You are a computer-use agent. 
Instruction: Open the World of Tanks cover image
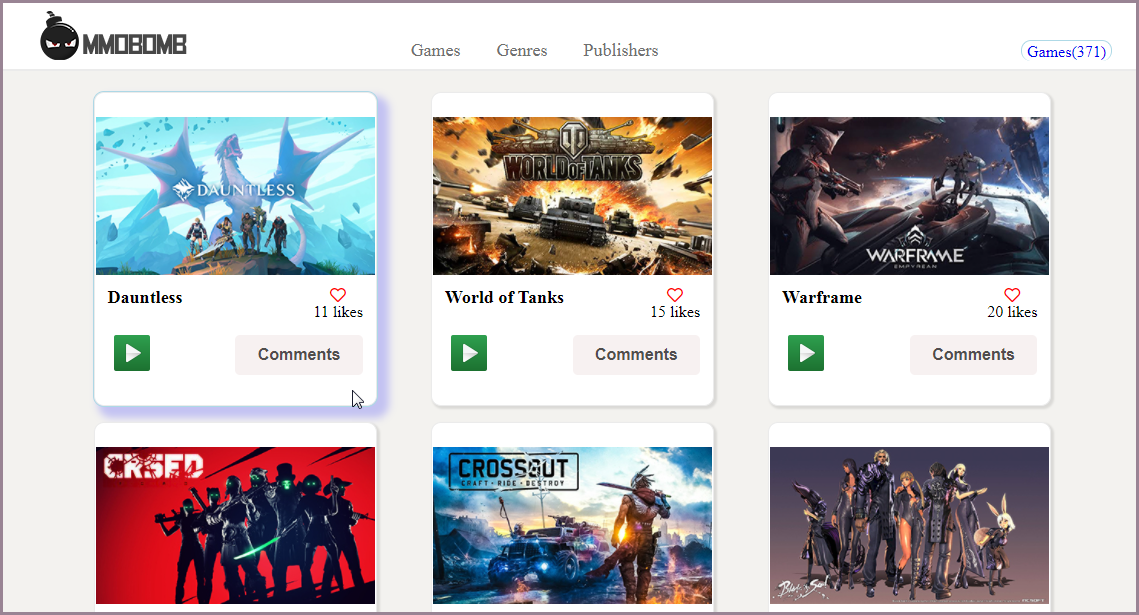[572, 196]
